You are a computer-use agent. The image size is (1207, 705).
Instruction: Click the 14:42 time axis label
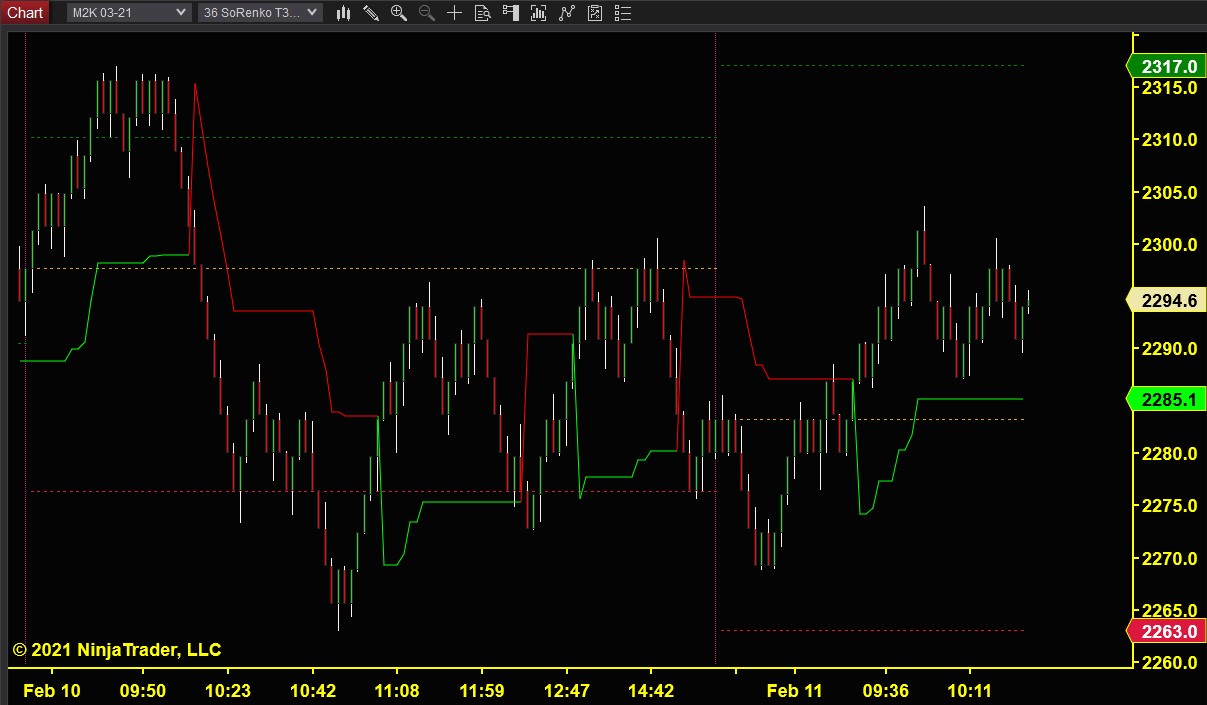[x=651, y=691]
